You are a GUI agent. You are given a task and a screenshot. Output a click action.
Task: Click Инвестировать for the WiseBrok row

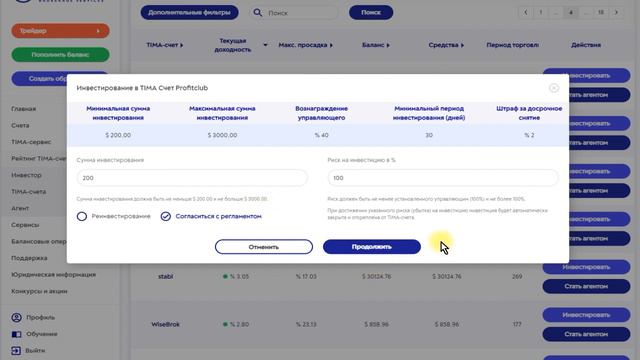pos(586,315)
